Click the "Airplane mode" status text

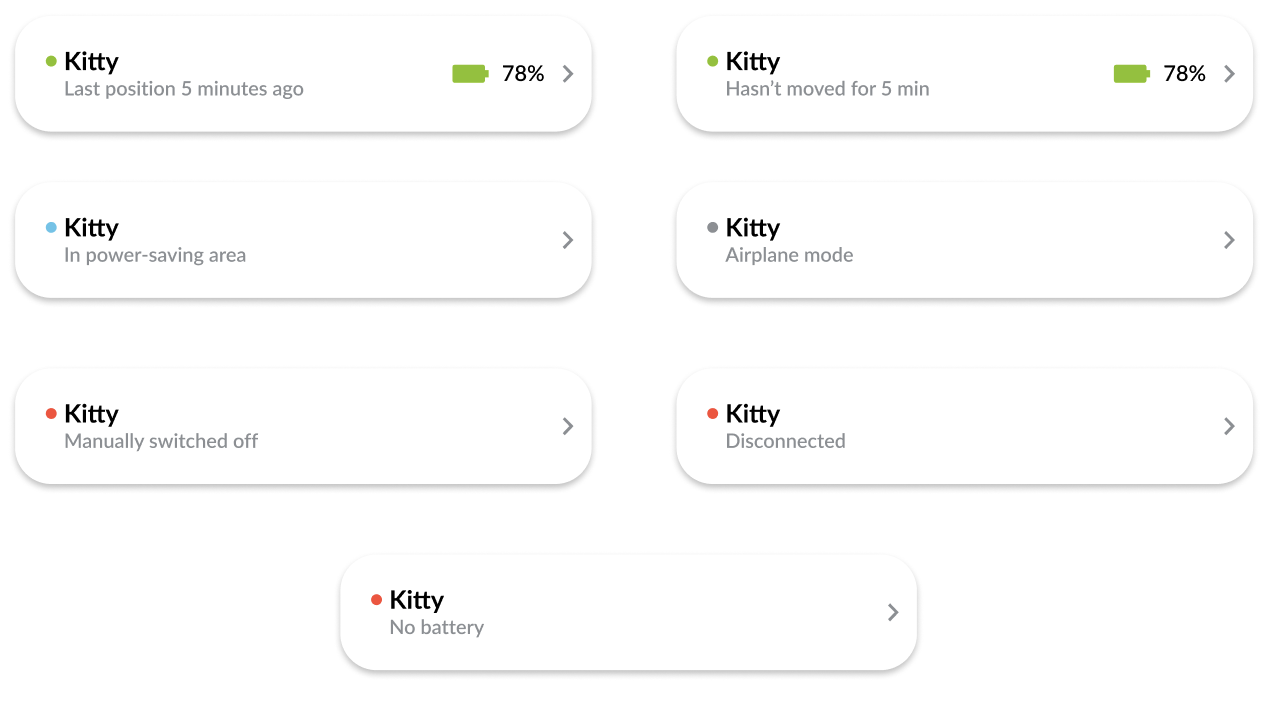[x=789, y=255]
